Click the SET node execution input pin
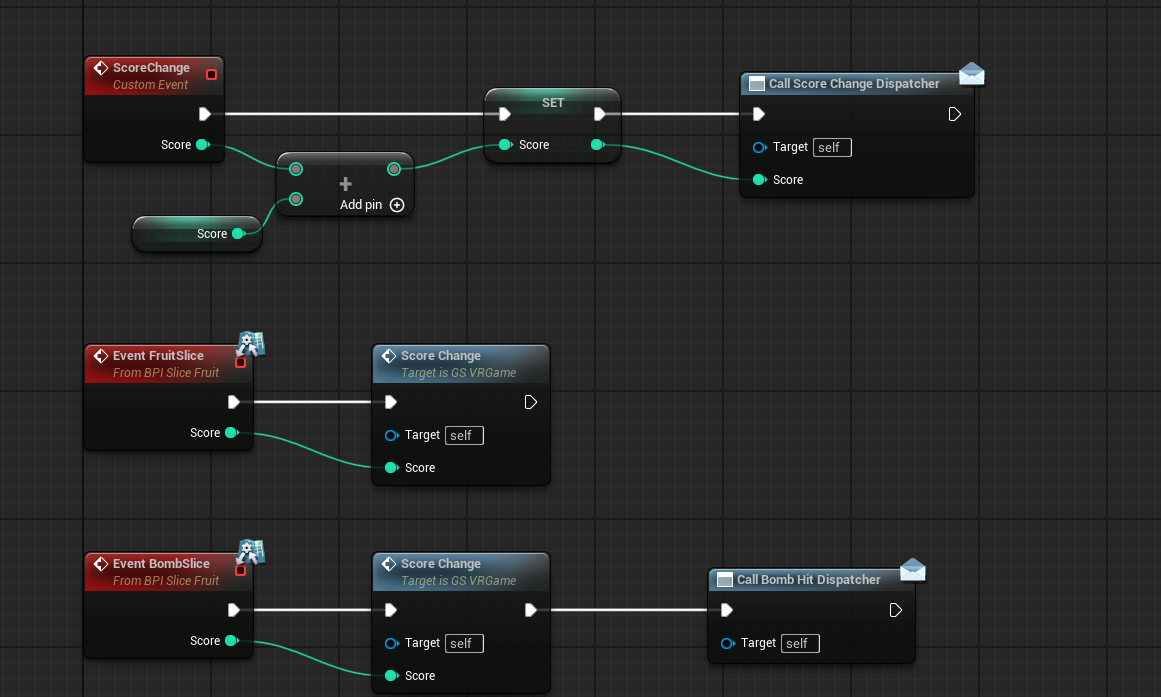 (504, 114)
